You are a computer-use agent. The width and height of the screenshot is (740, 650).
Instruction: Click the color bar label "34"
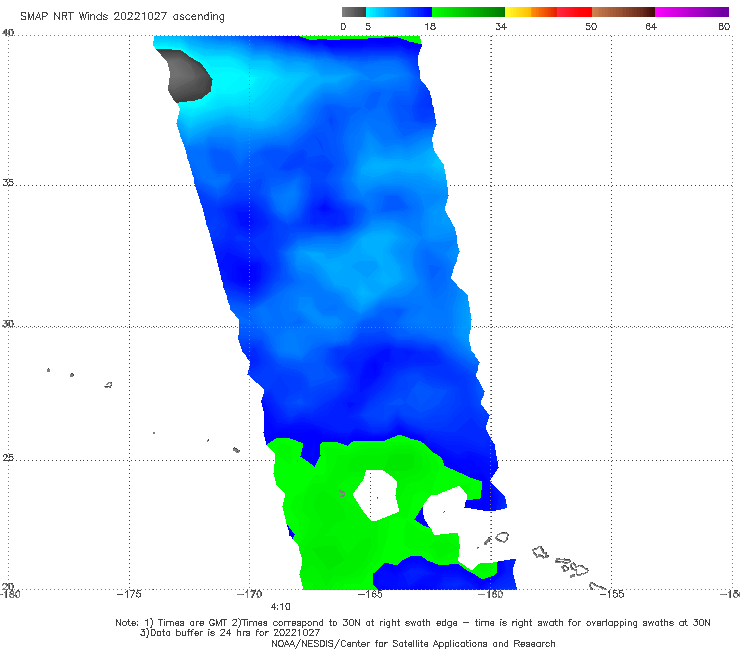coord(501,26)
